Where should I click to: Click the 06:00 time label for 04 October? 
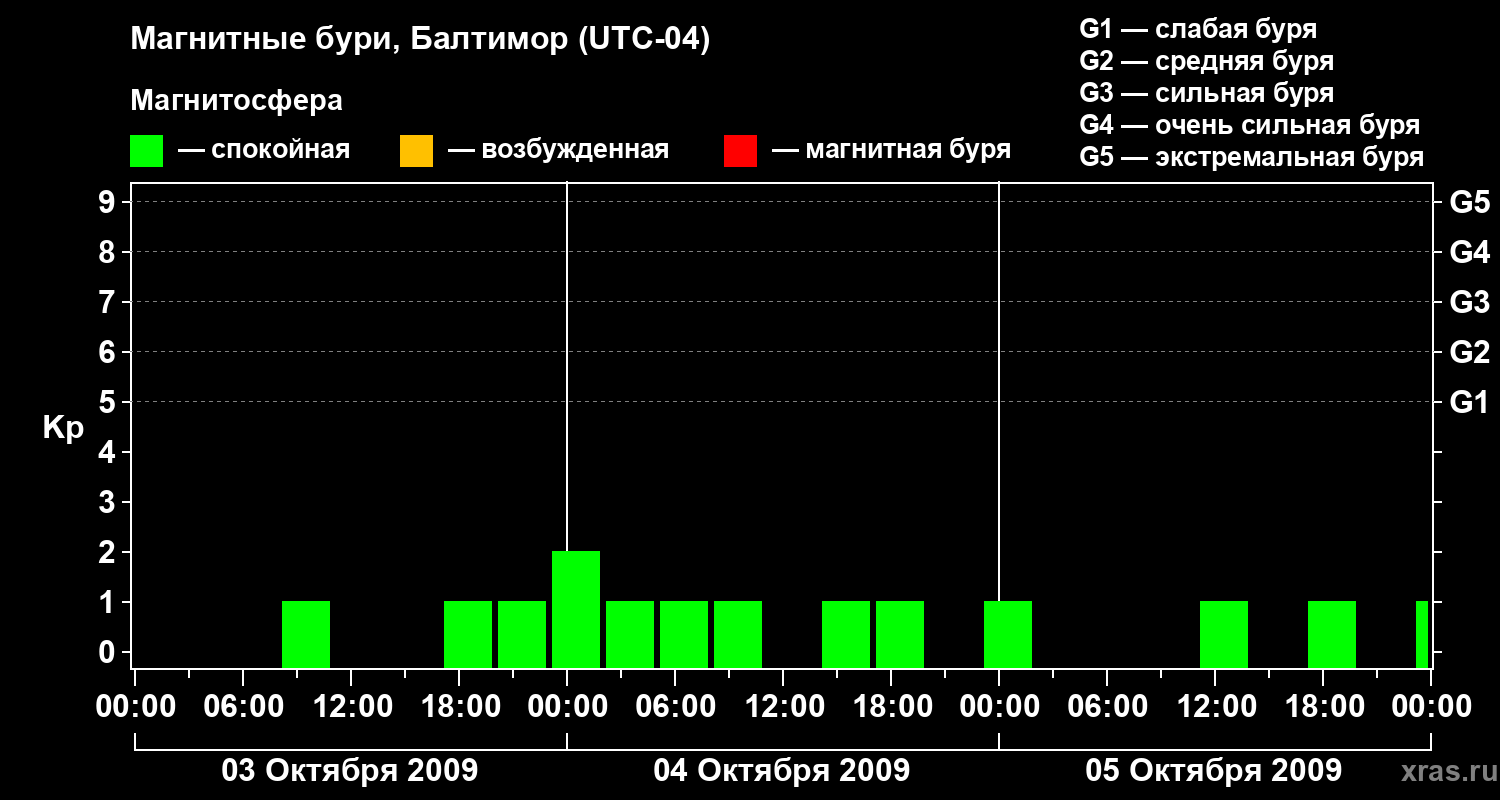[676, 706]
